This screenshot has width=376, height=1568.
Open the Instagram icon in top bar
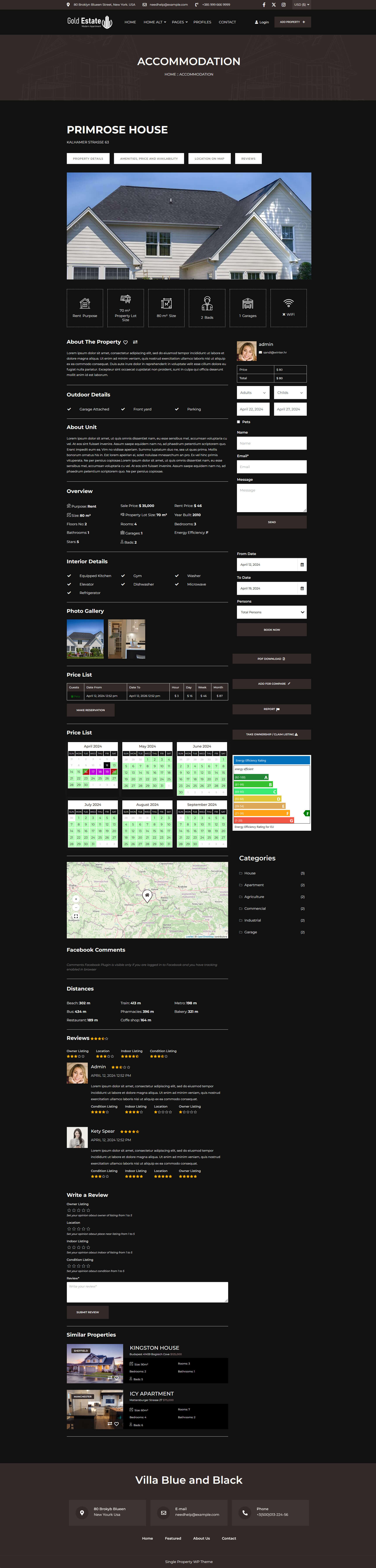[x=283, y=4]
